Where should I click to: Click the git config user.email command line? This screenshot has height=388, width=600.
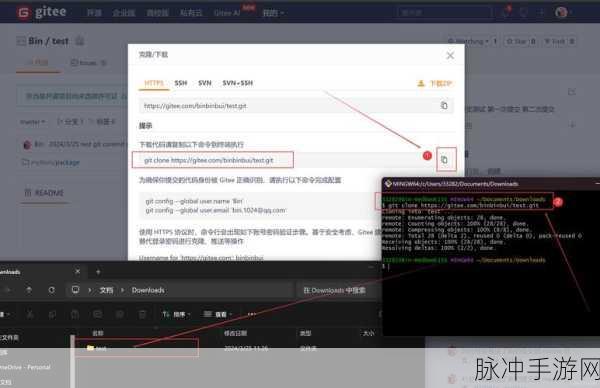pyautogui.click(x=215, y=210)
